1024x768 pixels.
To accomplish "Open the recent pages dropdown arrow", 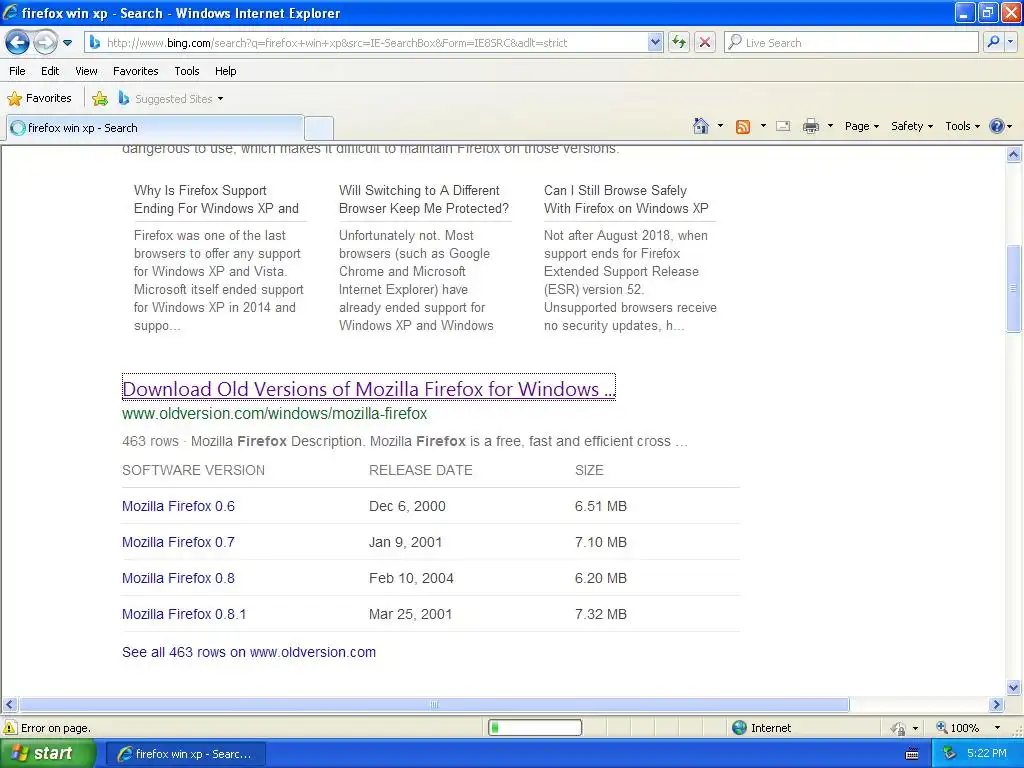I will tap(67, 43).
